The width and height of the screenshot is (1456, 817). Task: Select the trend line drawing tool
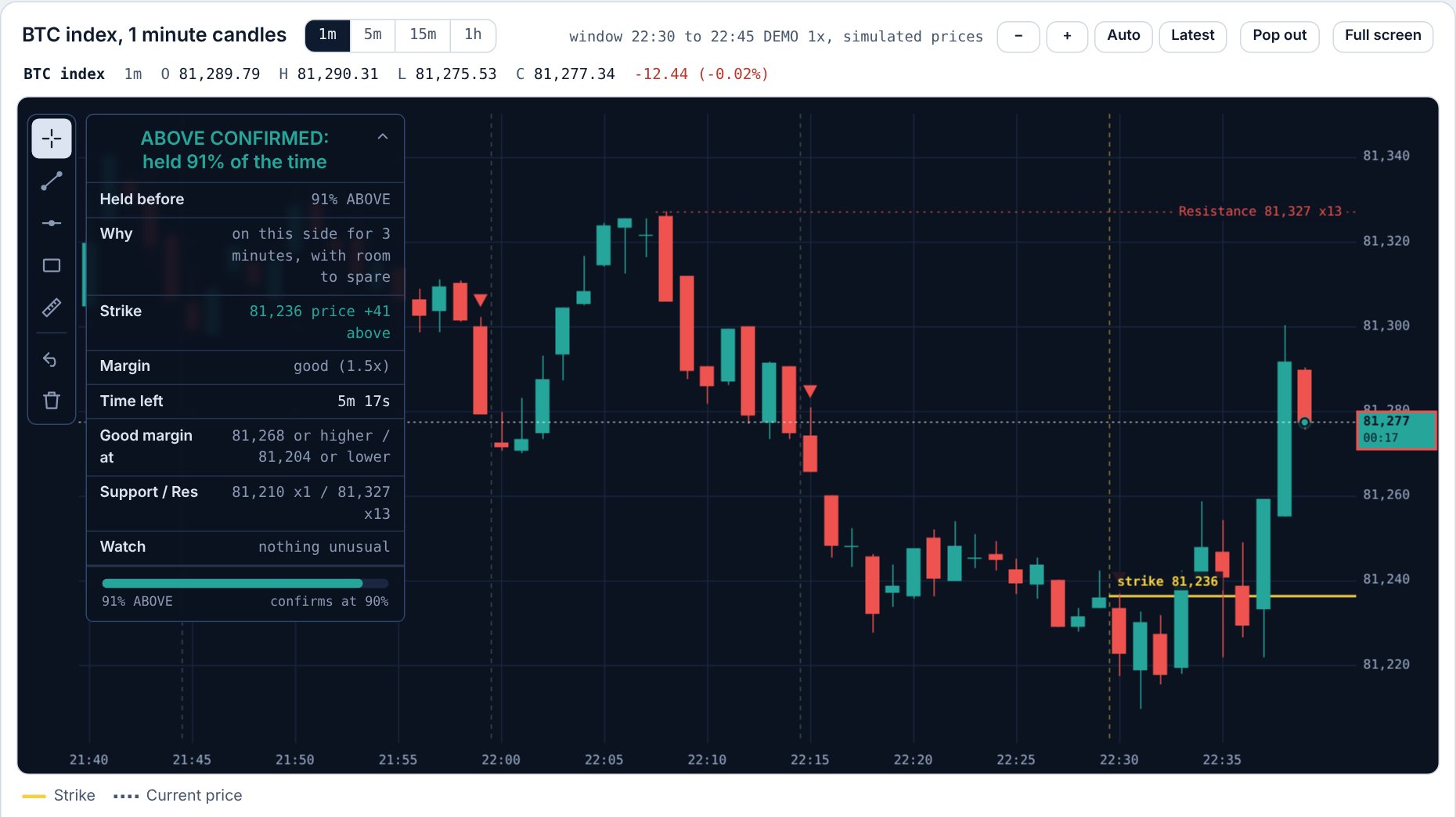pos(52,181)
